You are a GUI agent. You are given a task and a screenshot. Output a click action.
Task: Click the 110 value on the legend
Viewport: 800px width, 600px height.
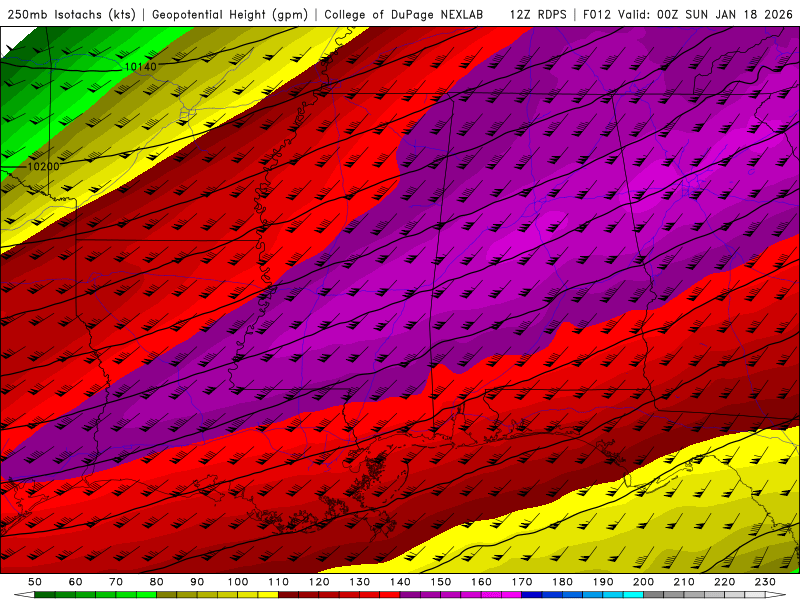point(279,582)
